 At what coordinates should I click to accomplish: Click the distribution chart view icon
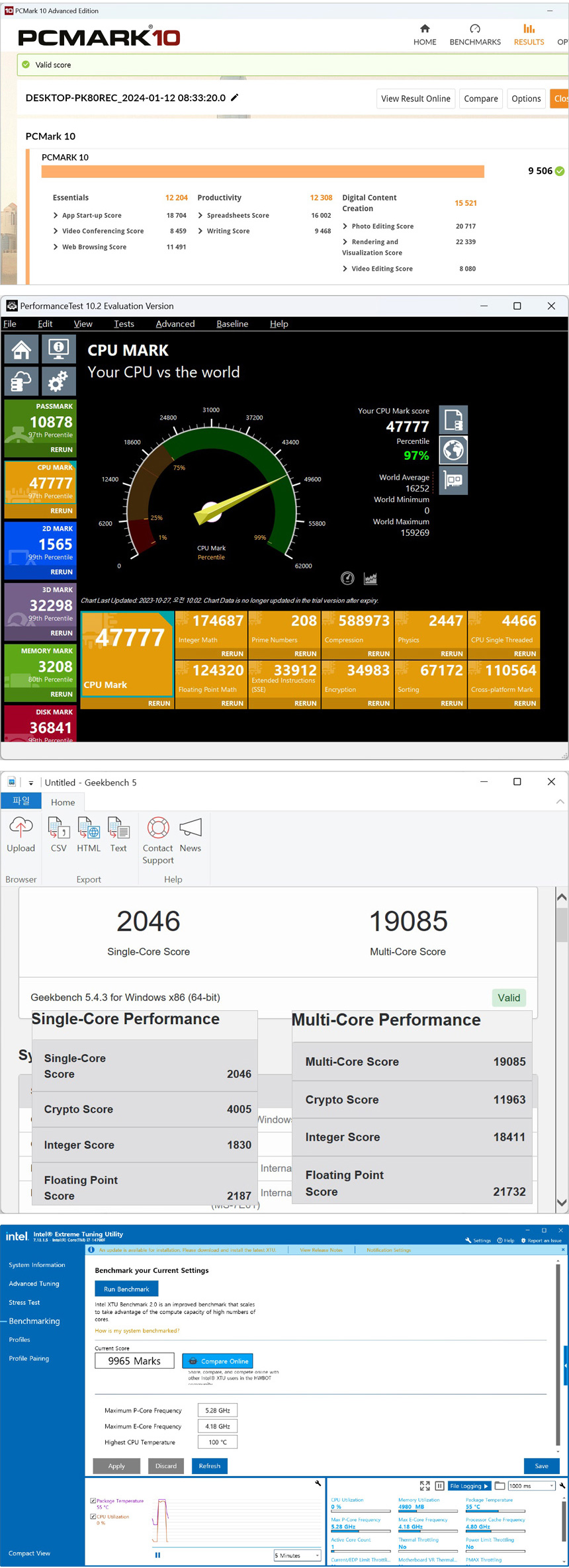point(371,578)
